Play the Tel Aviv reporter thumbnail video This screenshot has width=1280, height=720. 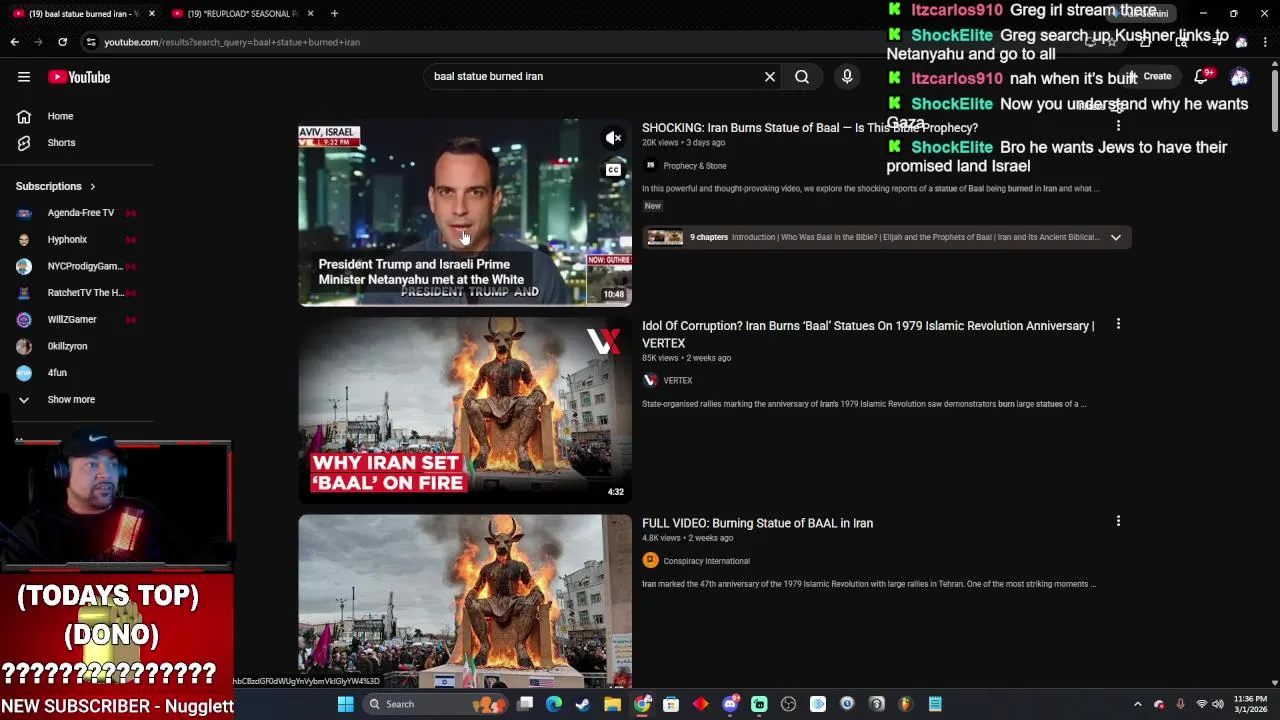pos(465,212)
